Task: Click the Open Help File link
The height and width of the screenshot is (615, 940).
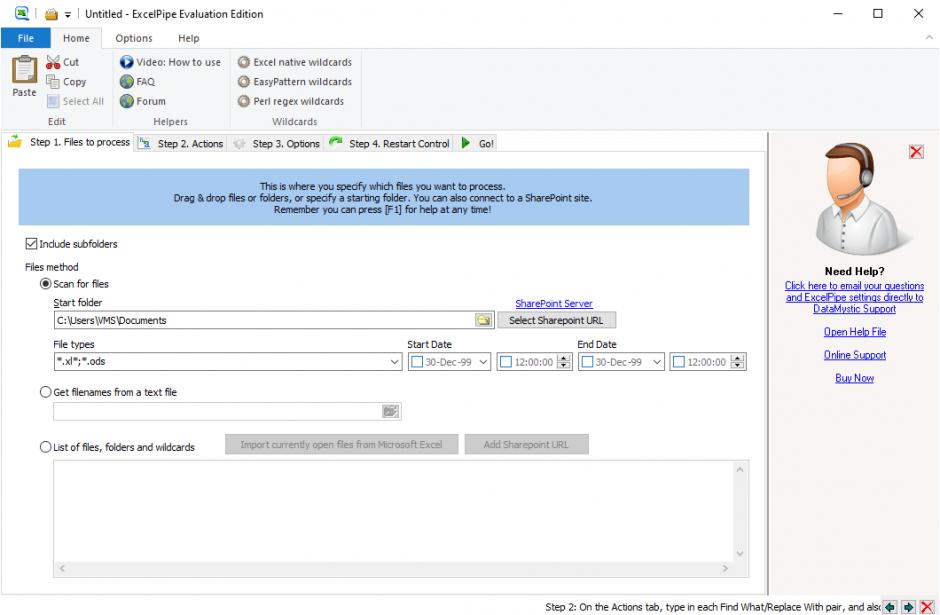Action: tap(854, 331)
